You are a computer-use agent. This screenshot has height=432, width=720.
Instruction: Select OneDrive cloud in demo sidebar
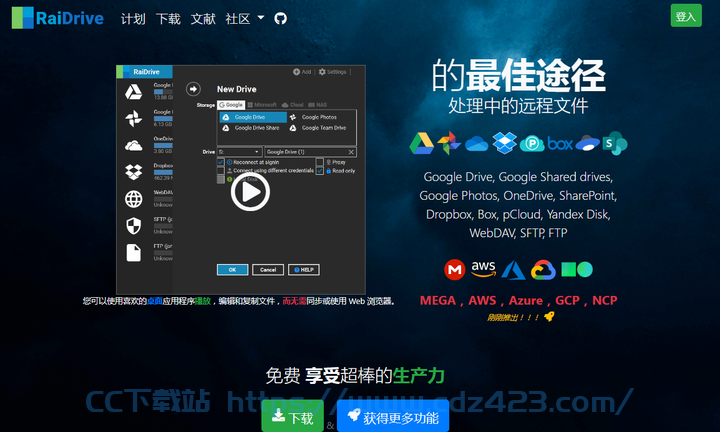tap(134, 146)
